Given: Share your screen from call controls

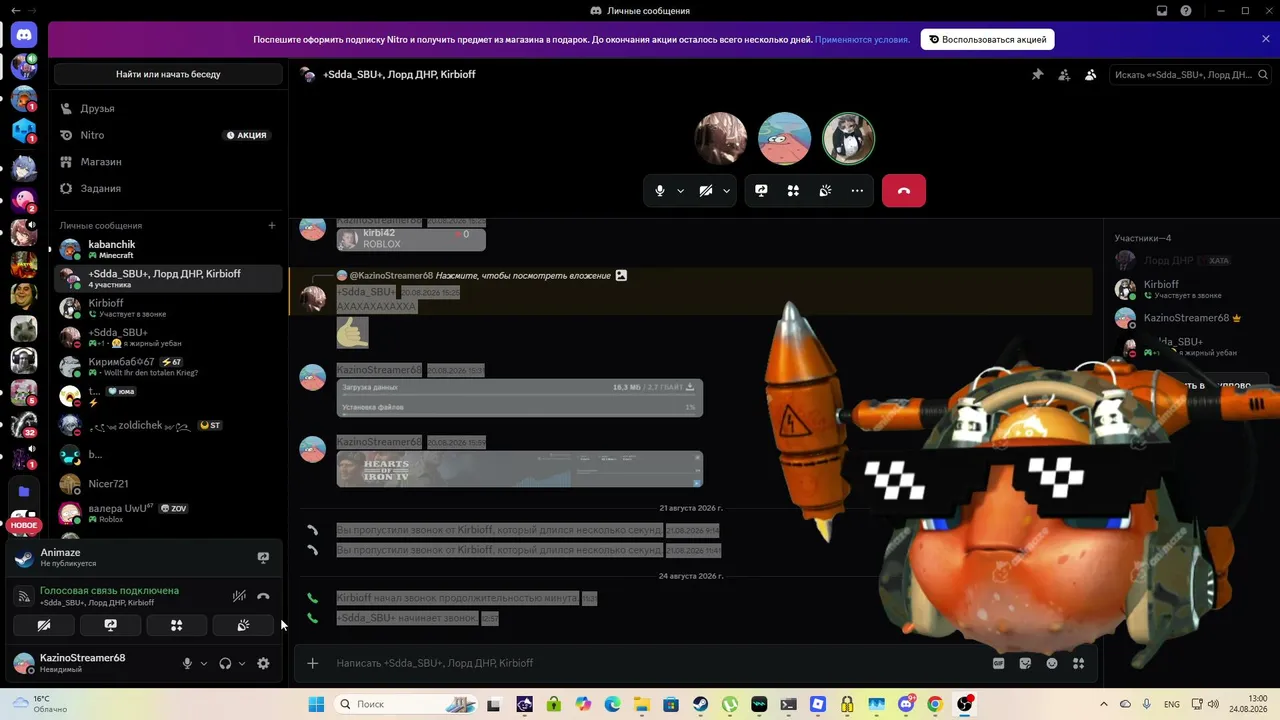Looking at the screenshot, I should pos(761,191).
